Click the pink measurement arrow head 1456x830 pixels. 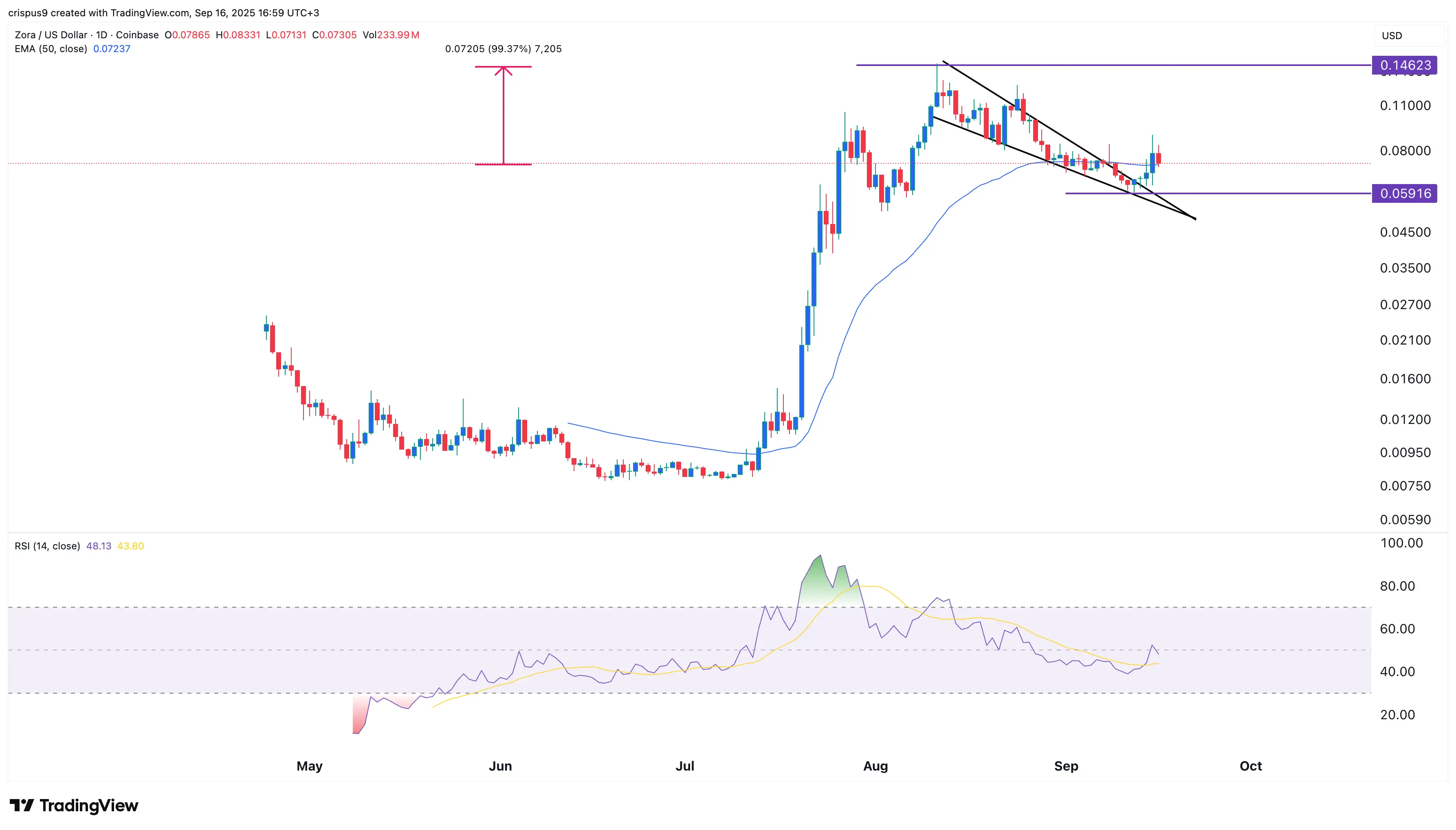(x=503, y=71)
